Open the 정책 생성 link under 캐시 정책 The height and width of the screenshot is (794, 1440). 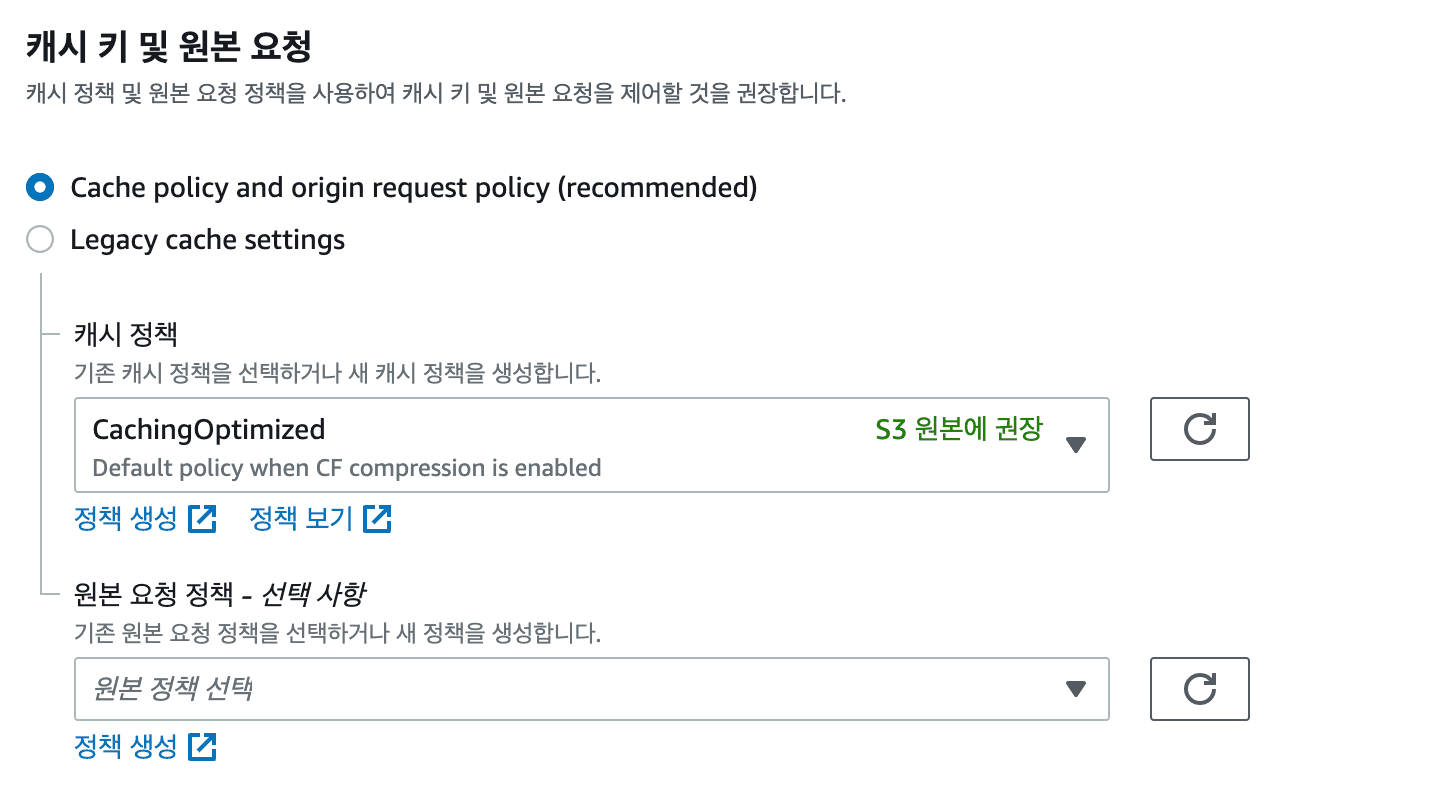tap(126, 519)
